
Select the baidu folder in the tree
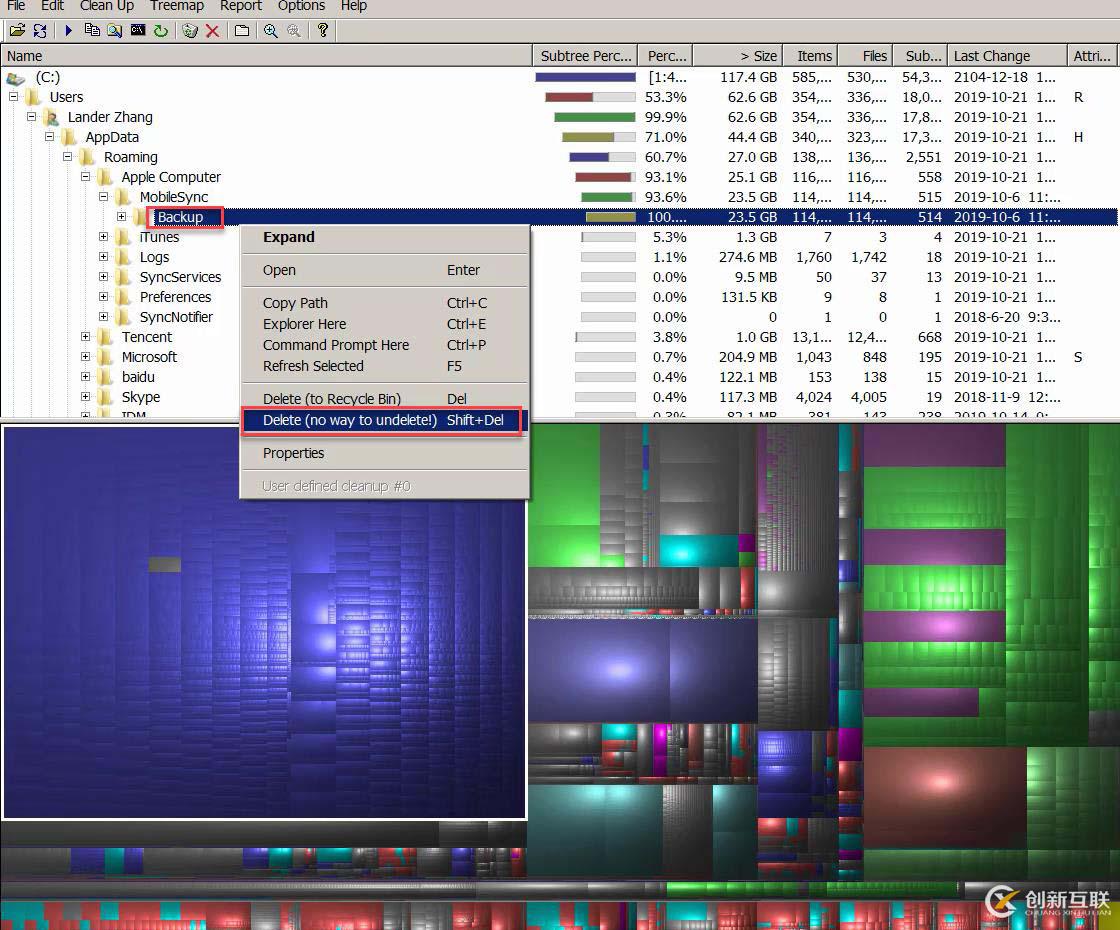pyautogui.click(x=138, y=377)
